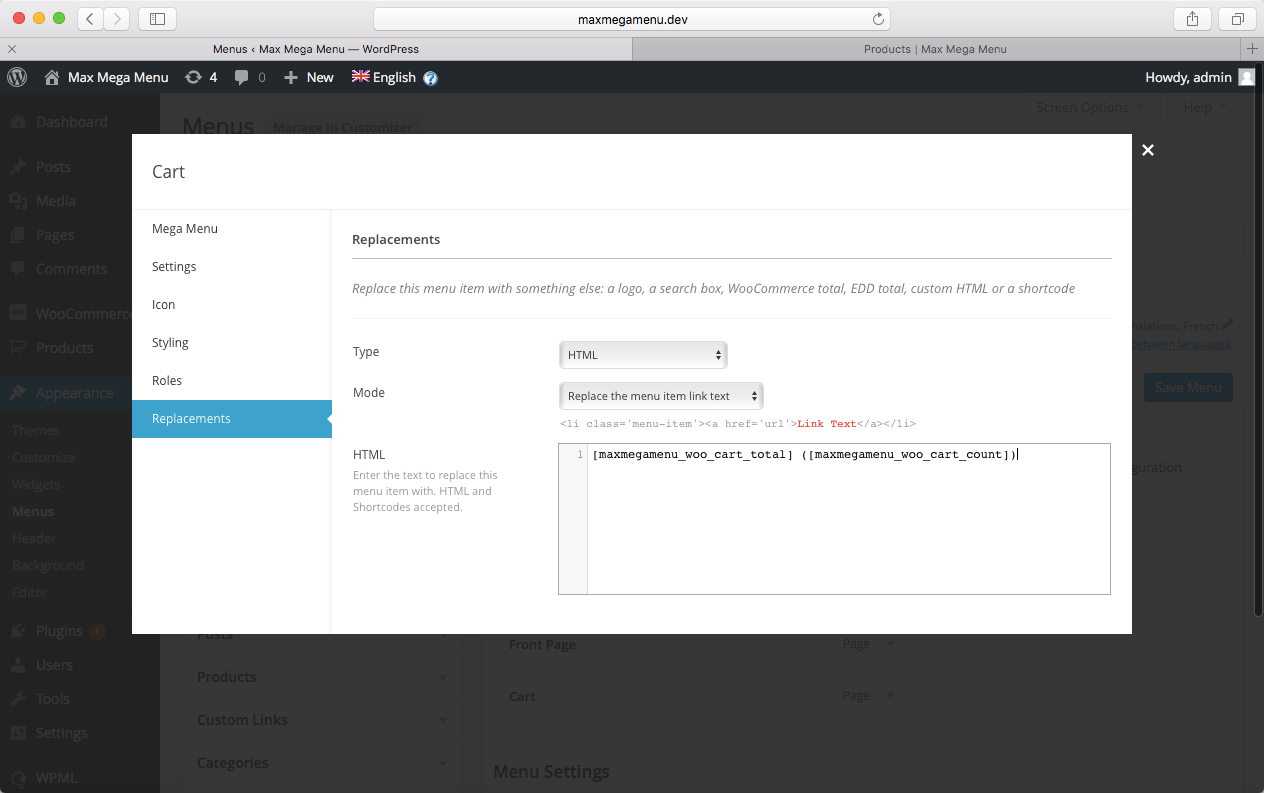Click the Pages sidebar icon
This screenshot has height=793, width=1264.
coord(18,235)
